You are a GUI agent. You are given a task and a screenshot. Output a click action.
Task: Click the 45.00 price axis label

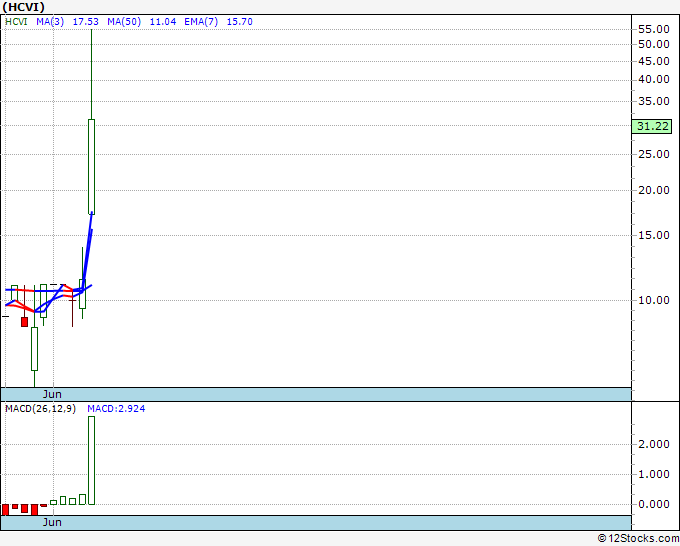654,62
